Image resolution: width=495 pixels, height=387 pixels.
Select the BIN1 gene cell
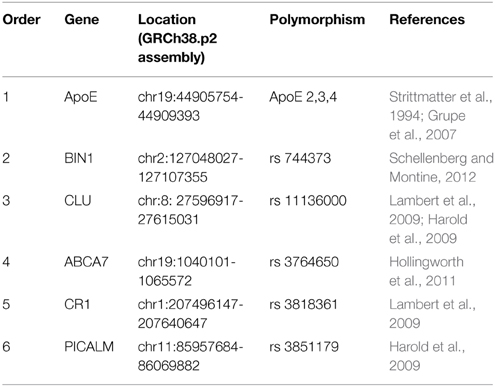[x=78, y=158]
